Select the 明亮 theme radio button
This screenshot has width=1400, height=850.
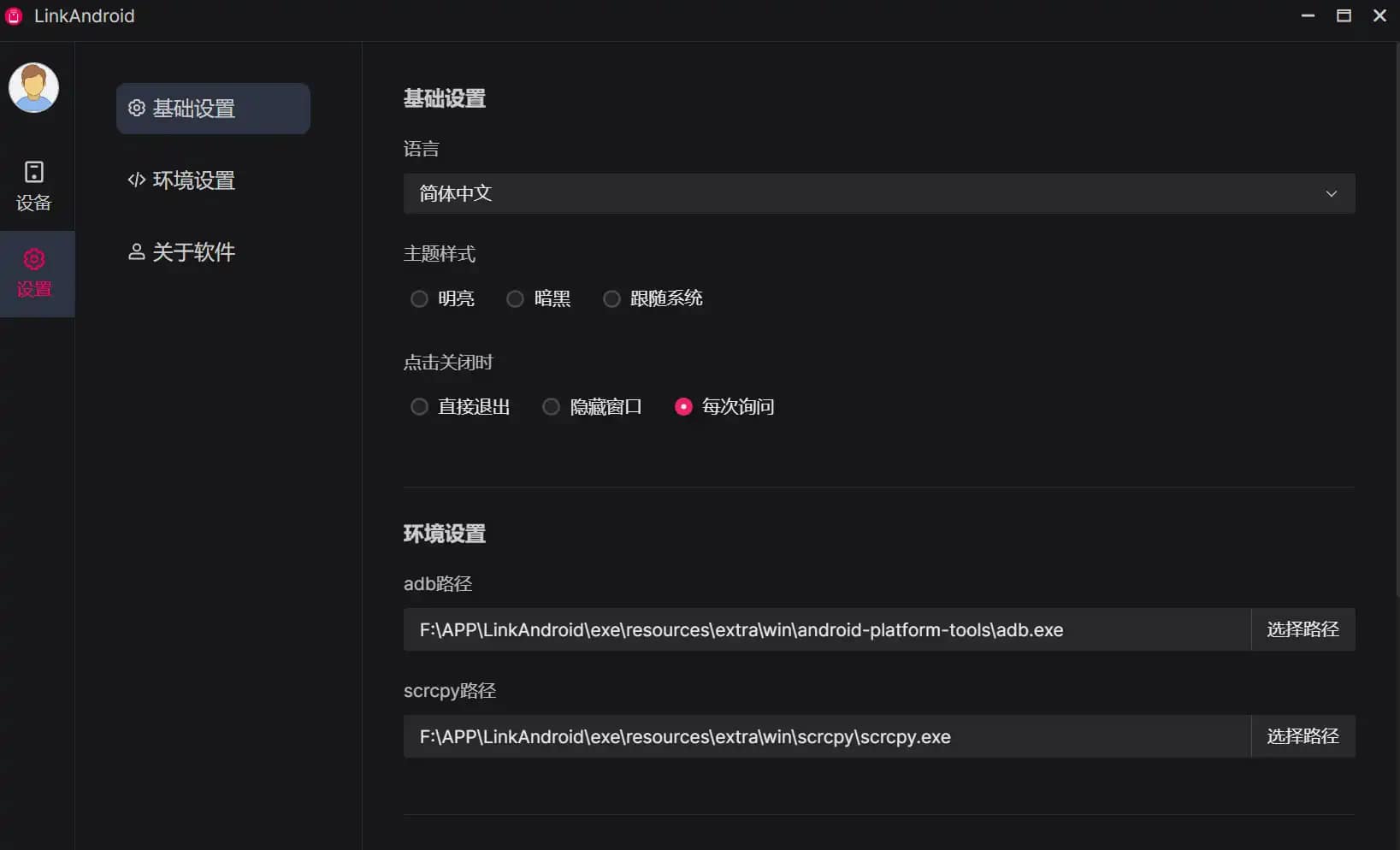[x=419, y=298]
